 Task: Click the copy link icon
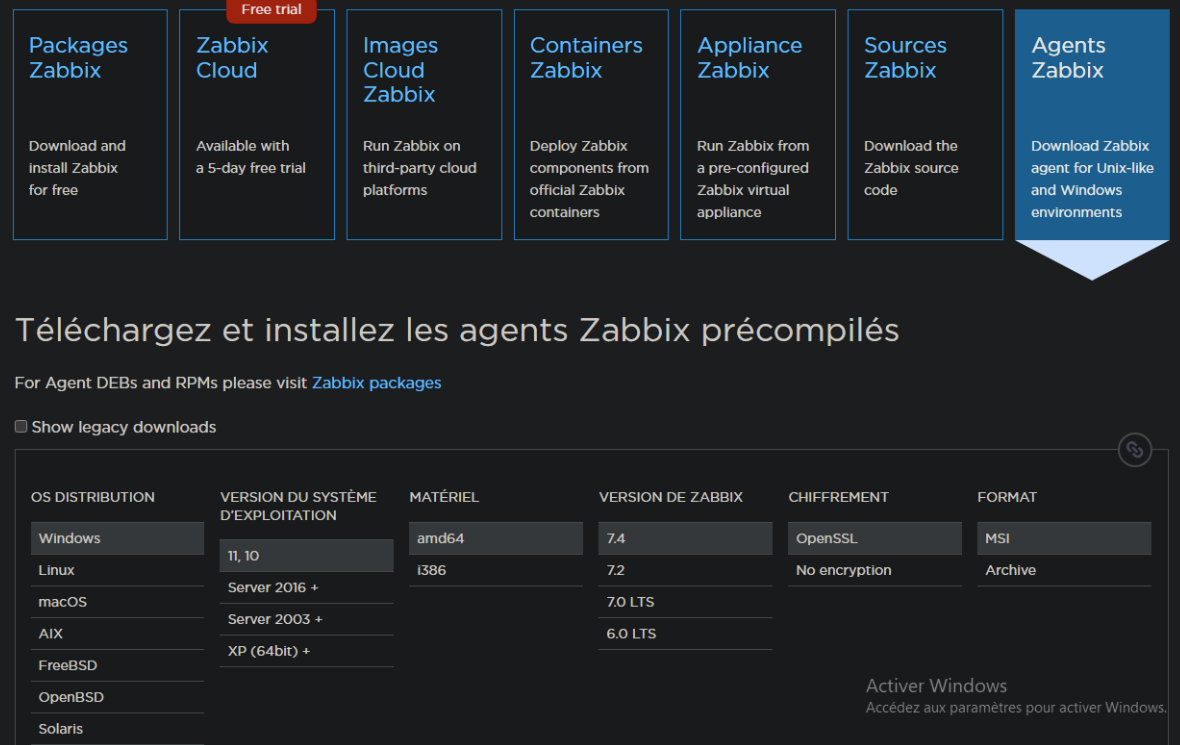point(1134,450)
